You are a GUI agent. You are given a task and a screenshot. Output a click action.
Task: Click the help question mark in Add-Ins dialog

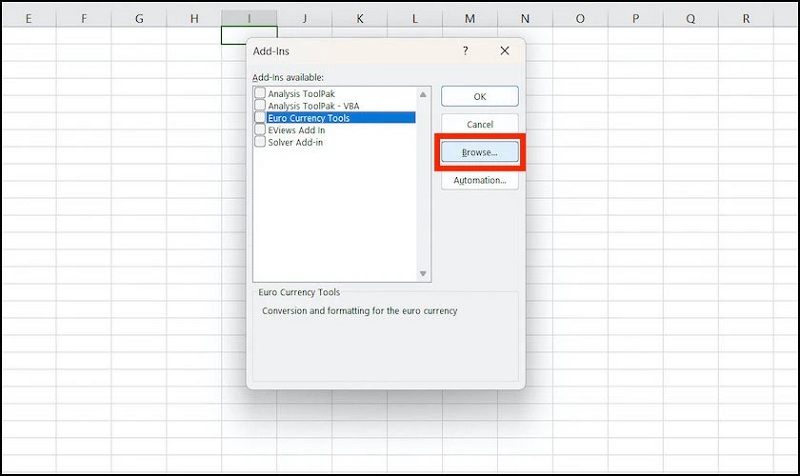pyautogui.click(x=465, y=50)
